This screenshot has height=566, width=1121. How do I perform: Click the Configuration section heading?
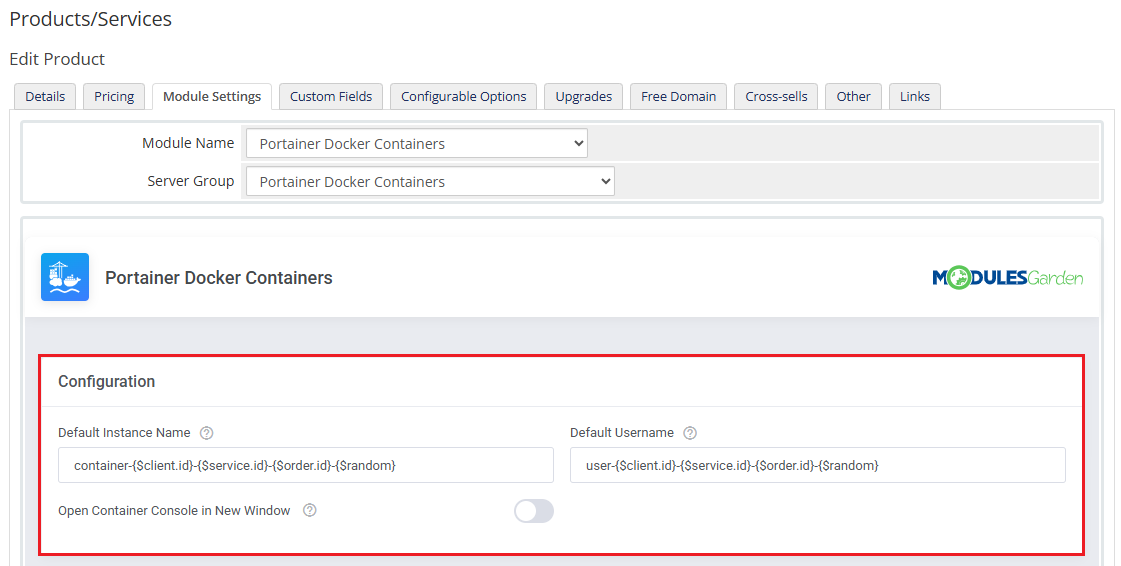(x=107, y=382)
